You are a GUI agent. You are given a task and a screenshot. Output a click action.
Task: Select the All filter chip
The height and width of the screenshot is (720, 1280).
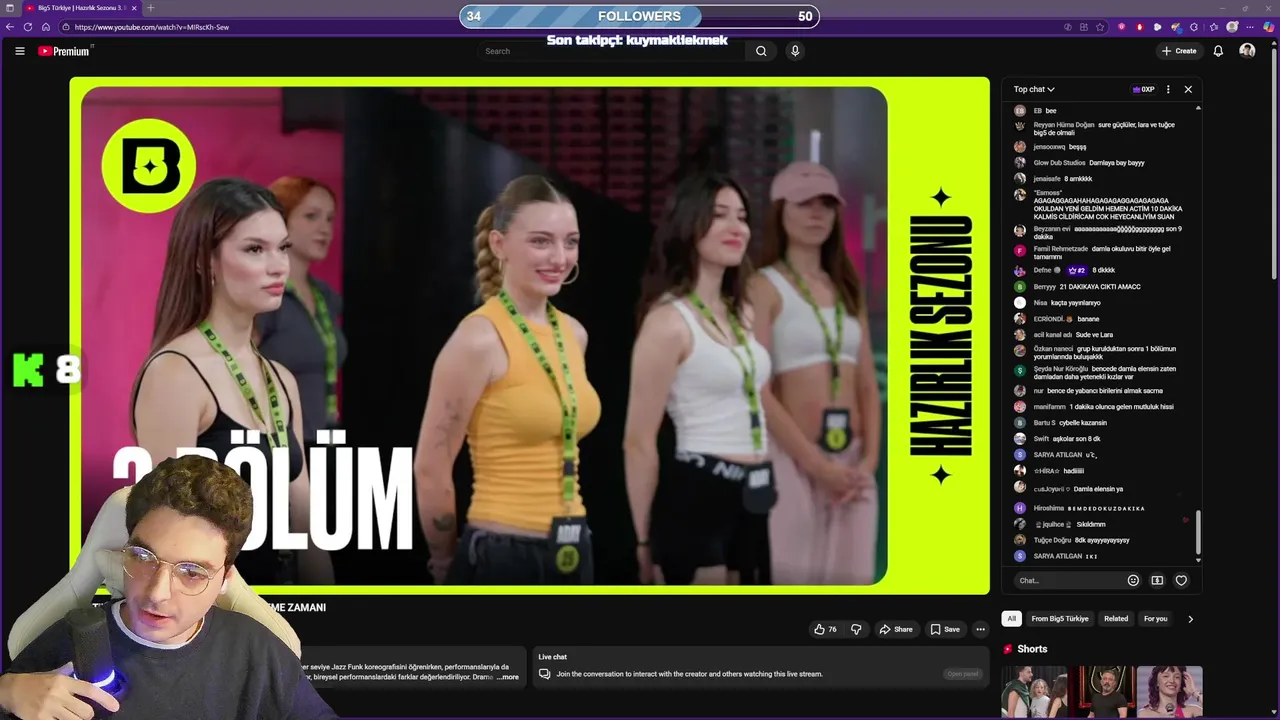tap(1011, 619)
